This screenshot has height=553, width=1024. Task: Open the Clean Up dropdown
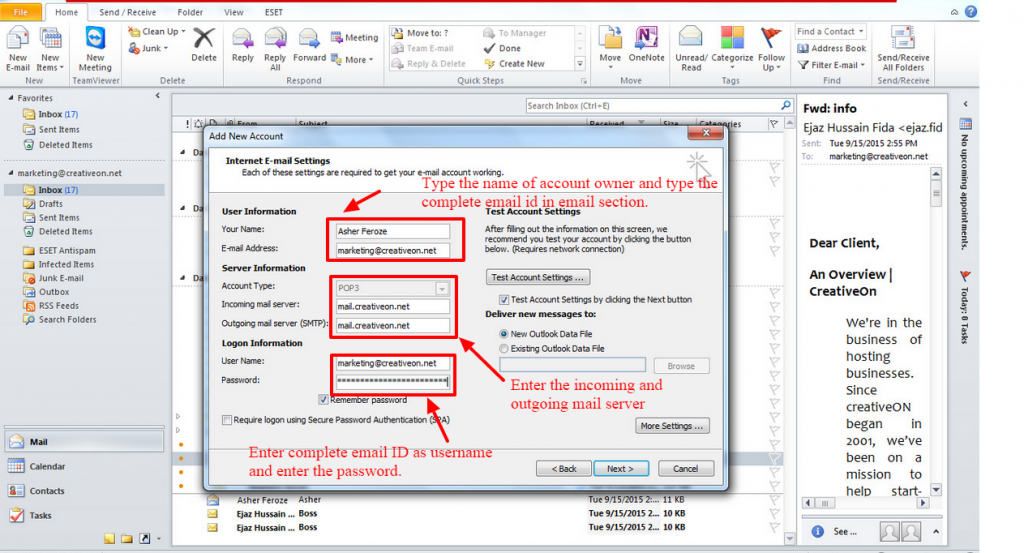[x=157, y=31]
